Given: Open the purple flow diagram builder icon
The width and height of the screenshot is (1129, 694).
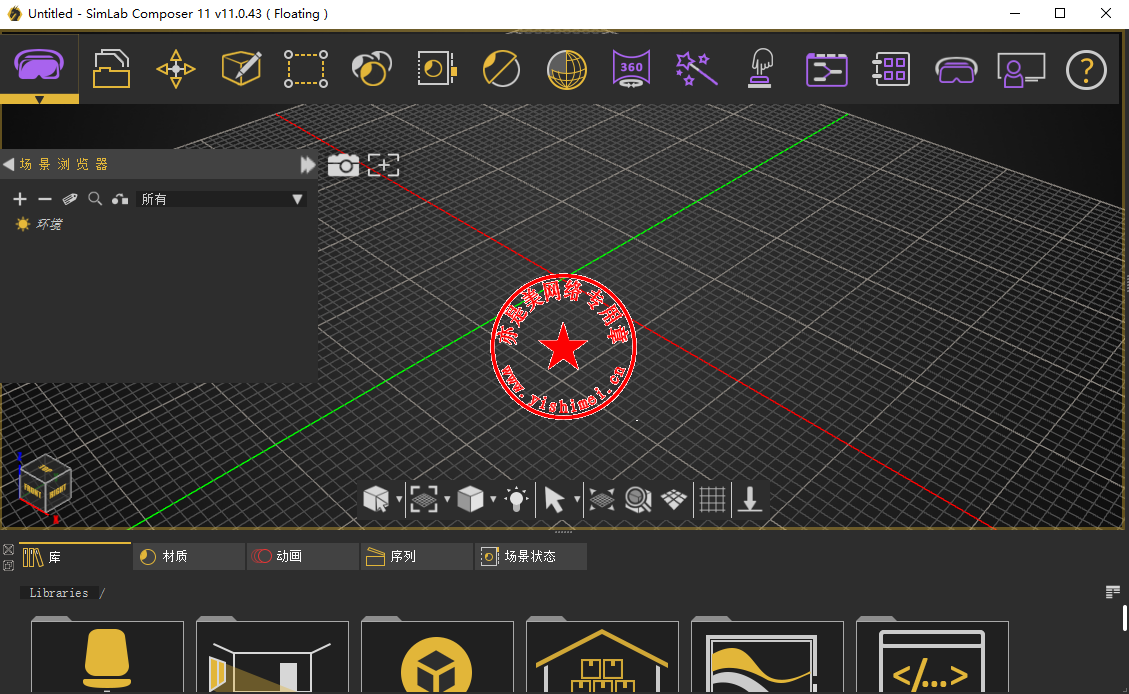Looking at the screenshot, I should point(827,69).
